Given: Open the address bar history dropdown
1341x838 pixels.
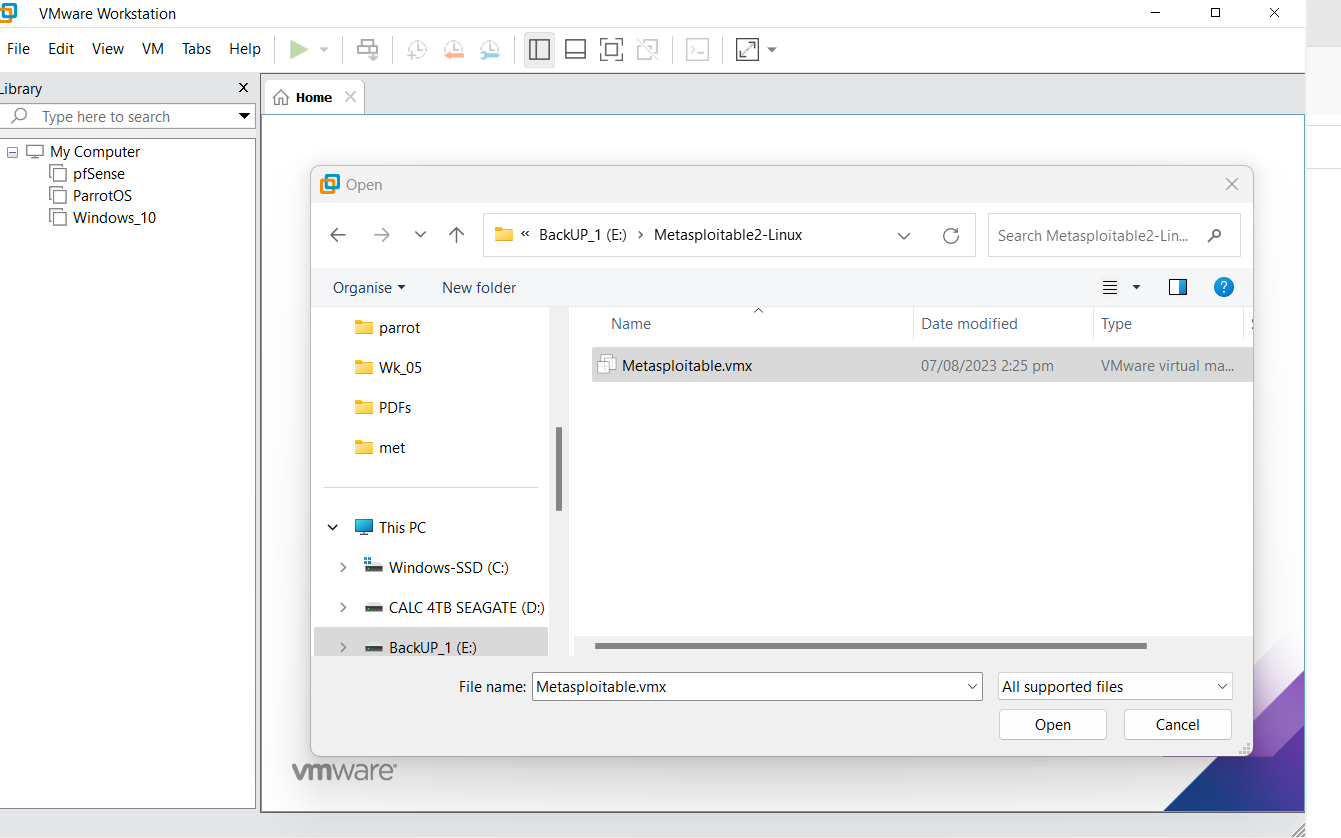Looking at the screenshot, I should [x=904, y=236].
